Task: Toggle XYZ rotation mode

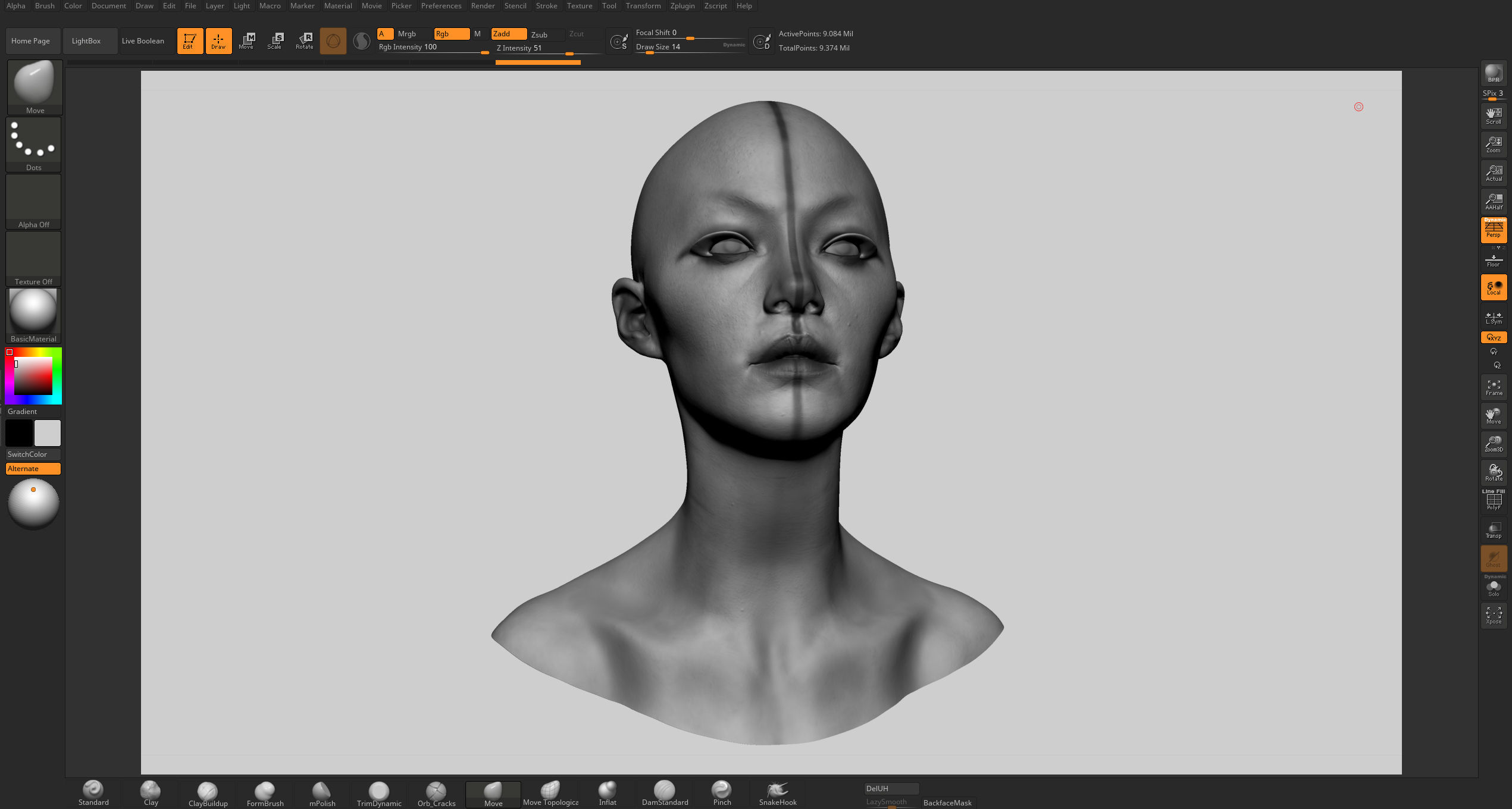Action: pyautogui.click(x=1494, y=337)
